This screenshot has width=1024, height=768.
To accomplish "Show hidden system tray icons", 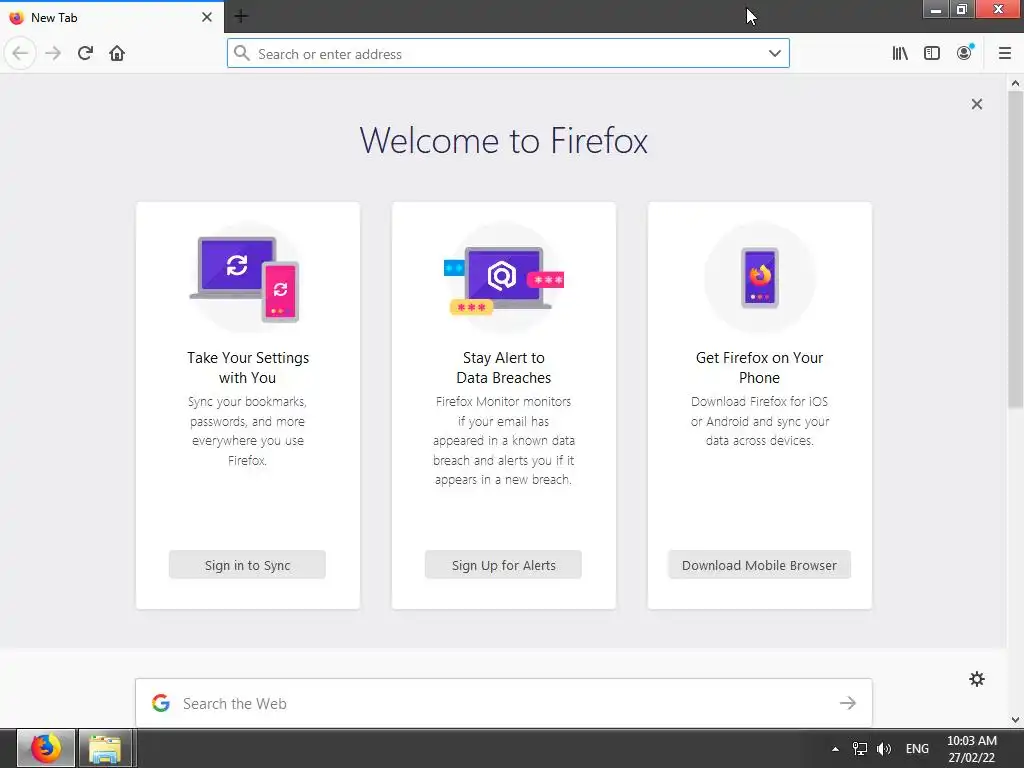I will point(835,748).
